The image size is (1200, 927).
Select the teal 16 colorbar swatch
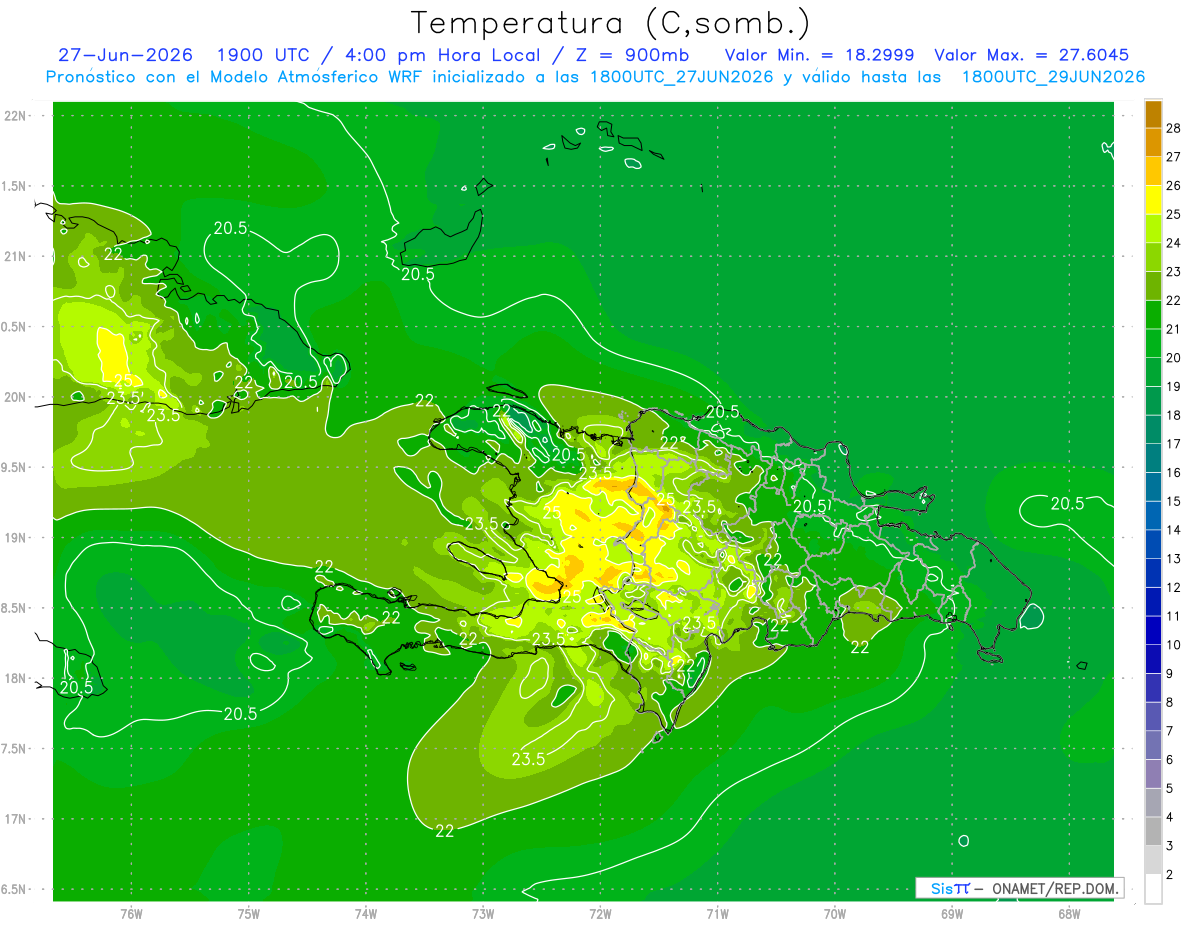tap(1153, 459)
